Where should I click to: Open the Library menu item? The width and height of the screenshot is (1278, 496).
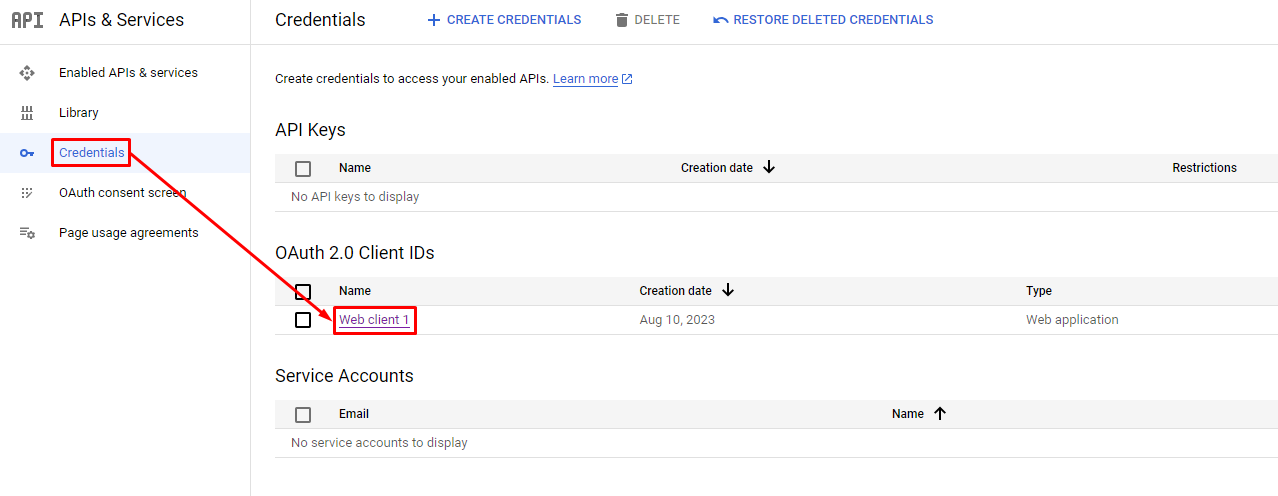coord(79,113)
